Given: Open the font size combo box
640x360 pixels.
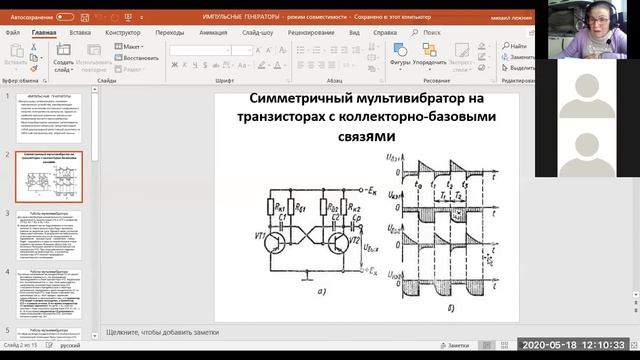Looking at the screenshot, I should tap(242, 50).
